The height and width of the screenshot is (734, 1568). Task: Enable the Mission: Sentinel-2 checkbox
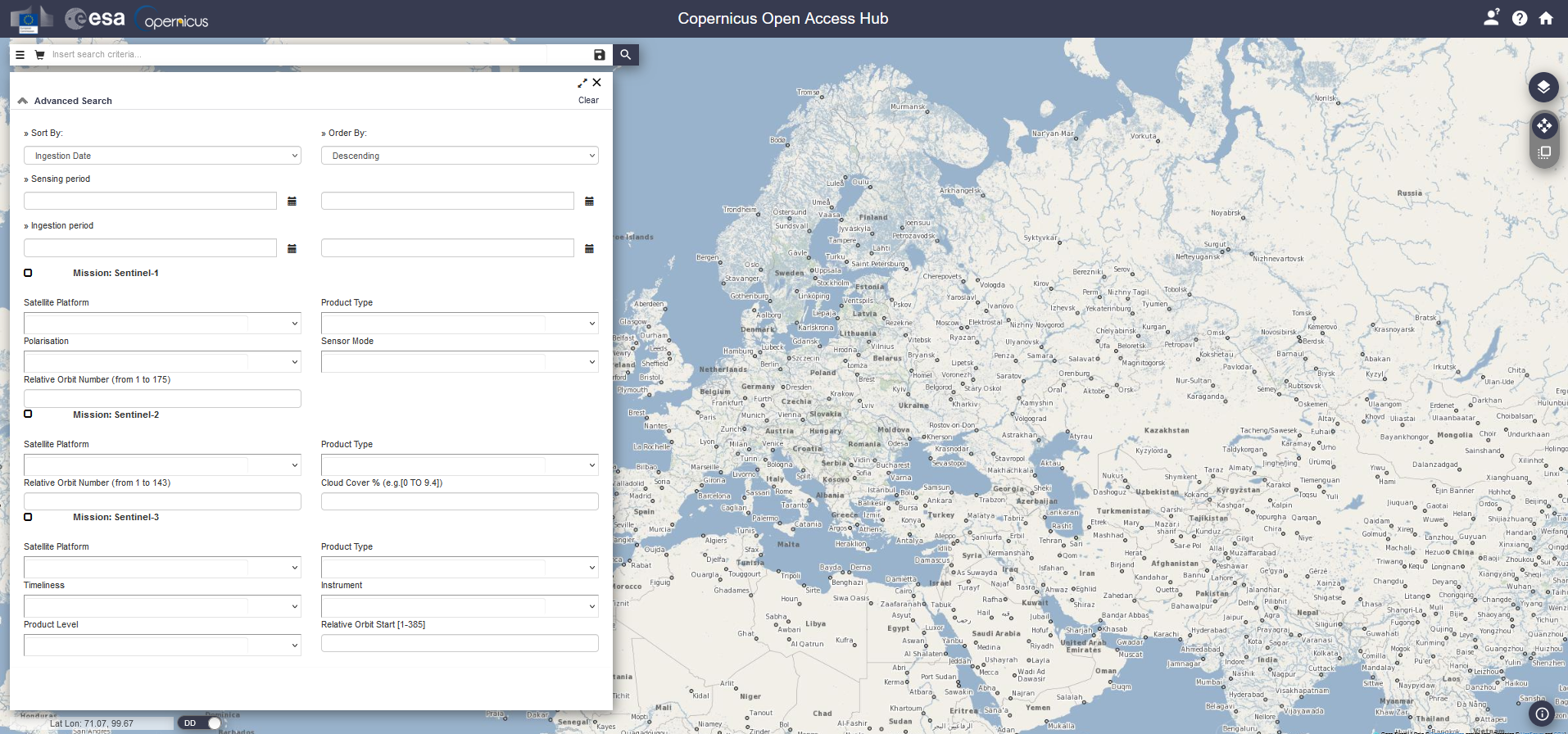pyautogui.click(x=28, y=415)
